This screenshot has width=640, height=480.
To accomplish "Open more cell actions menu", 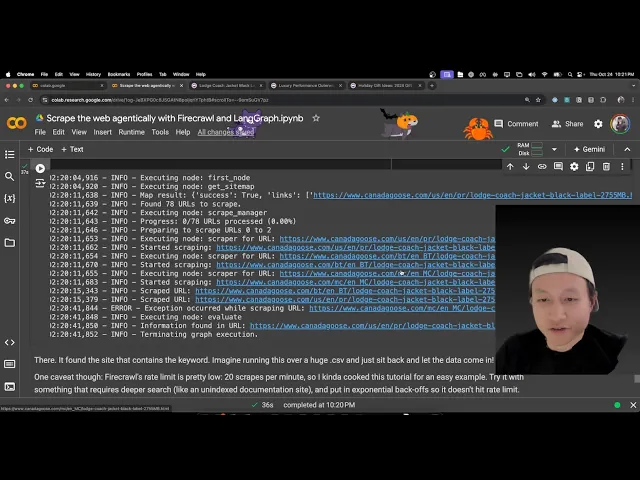I will 622,167.
